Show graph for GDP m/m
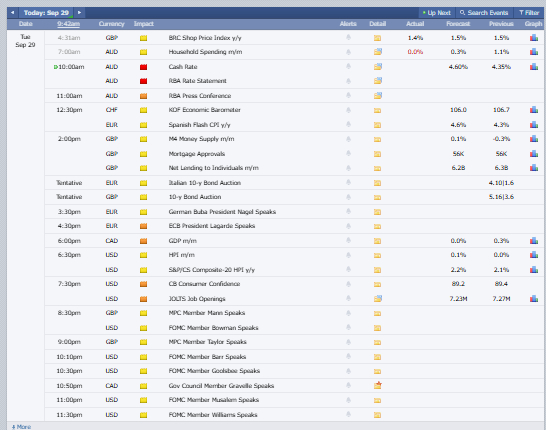546x430 pixels. point(534,241)
